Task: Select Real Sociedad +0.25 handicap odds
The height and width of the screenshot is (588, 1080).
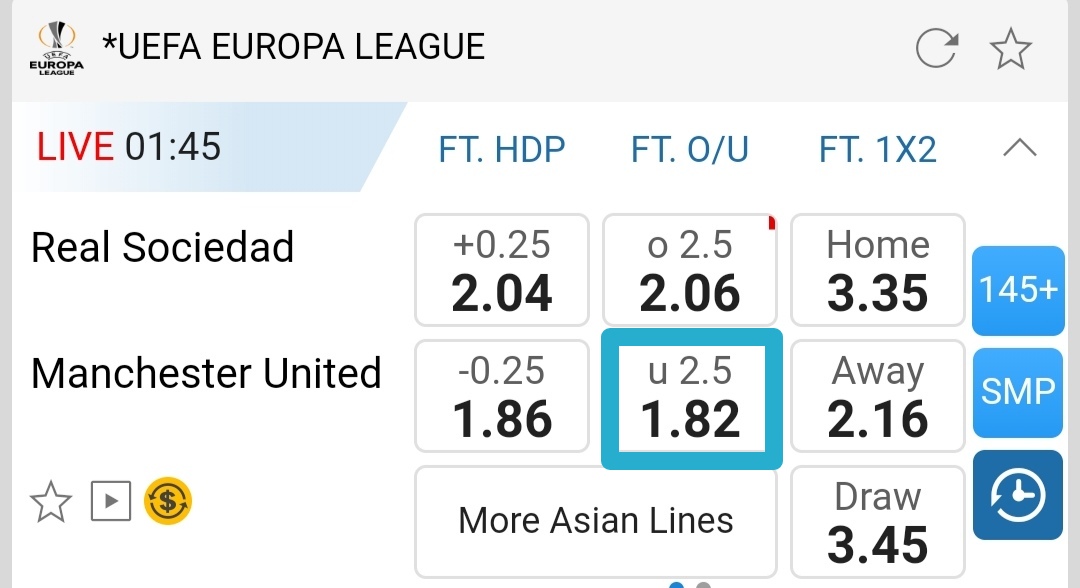Action: click(502, 270)
